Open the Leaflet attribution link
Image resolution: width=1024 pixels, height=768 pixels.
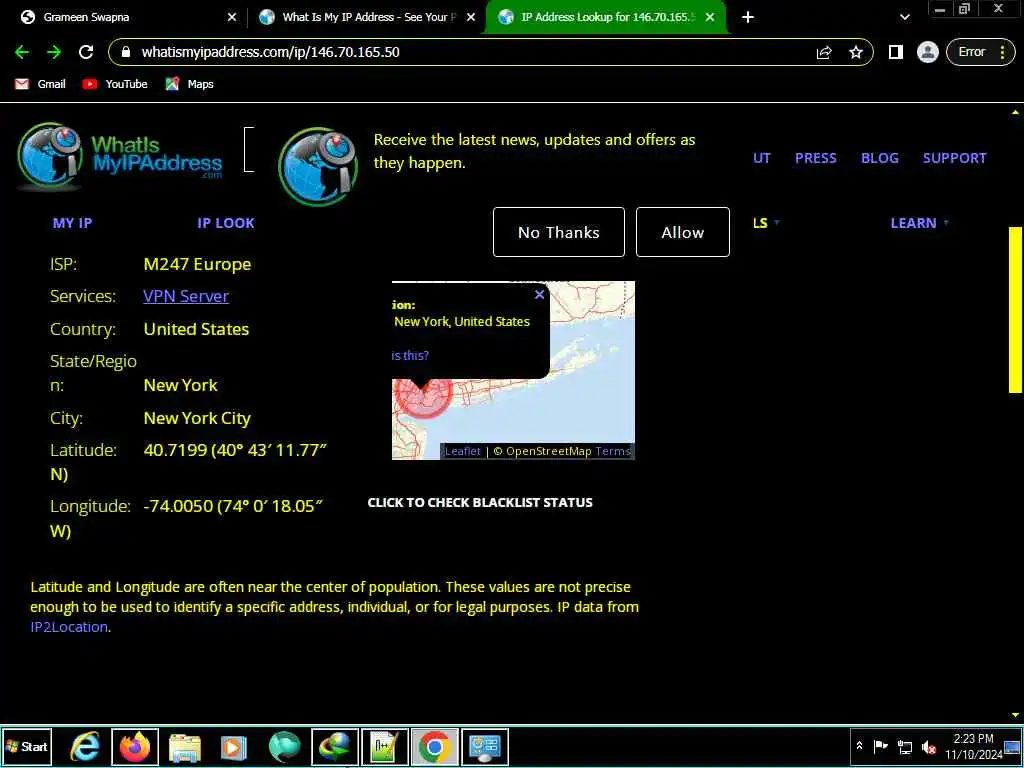(x=462, y=451)
